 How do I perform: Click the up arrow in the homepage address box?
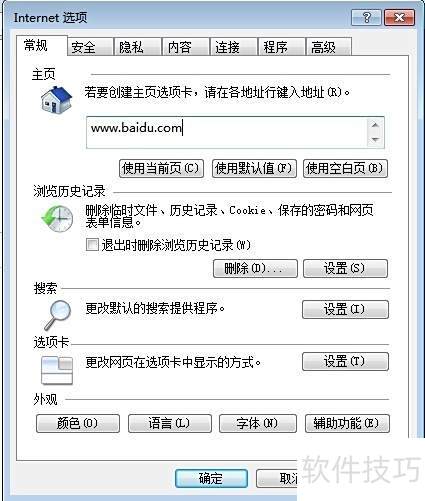(375, 125)
